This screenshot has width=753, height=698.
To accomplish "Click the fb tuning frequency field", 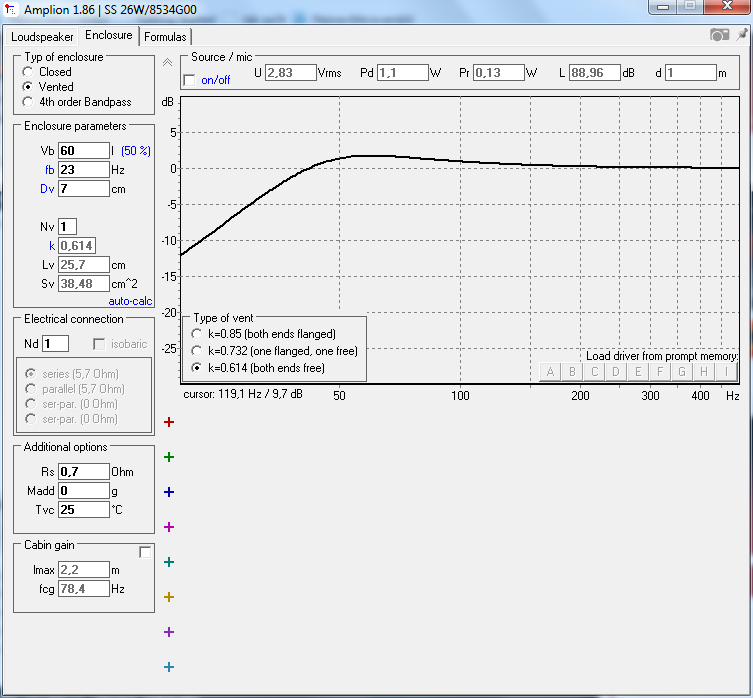I will pos(84,170).
